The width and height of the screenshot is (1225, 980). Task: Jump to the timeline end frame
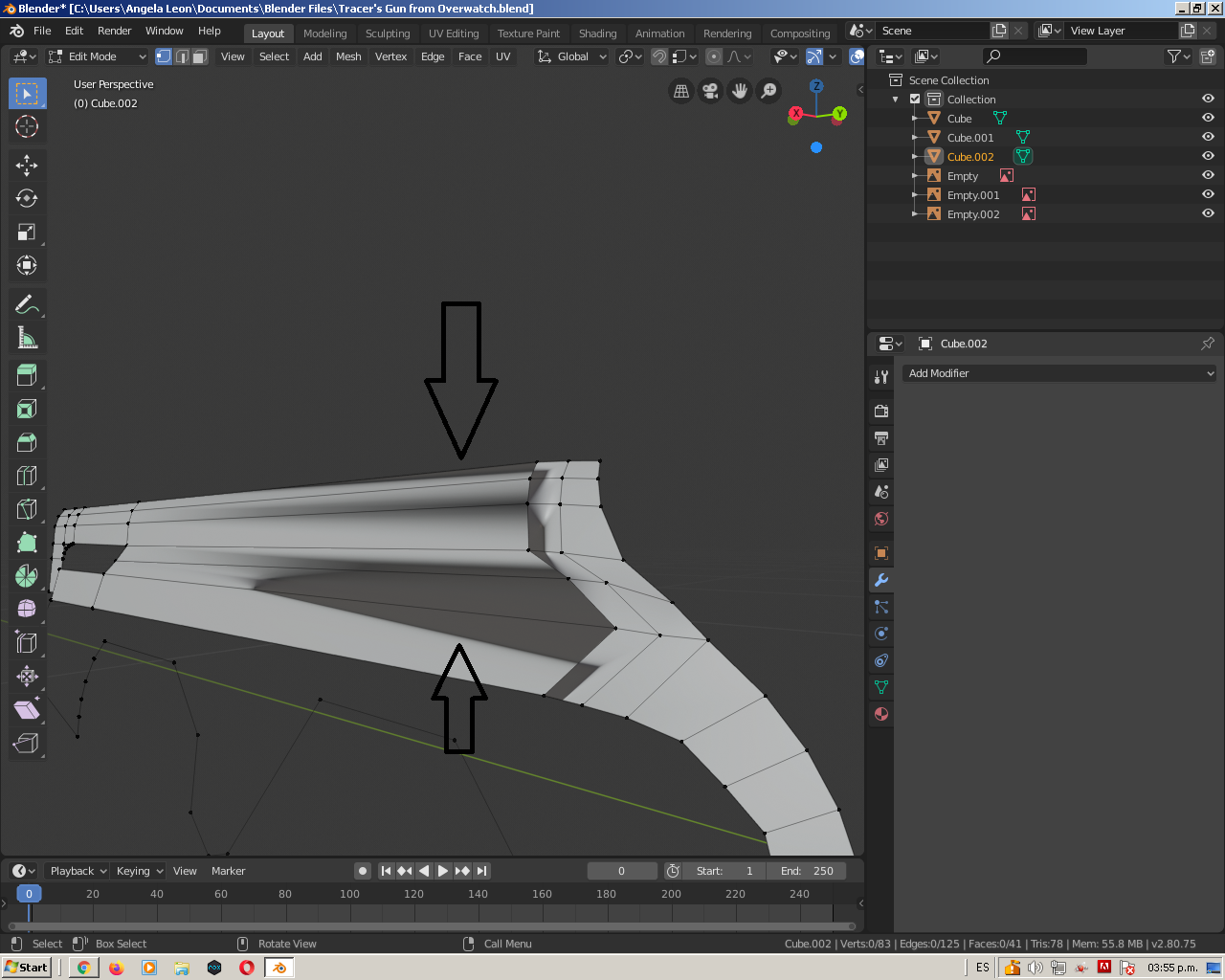(x=482, y=871)
